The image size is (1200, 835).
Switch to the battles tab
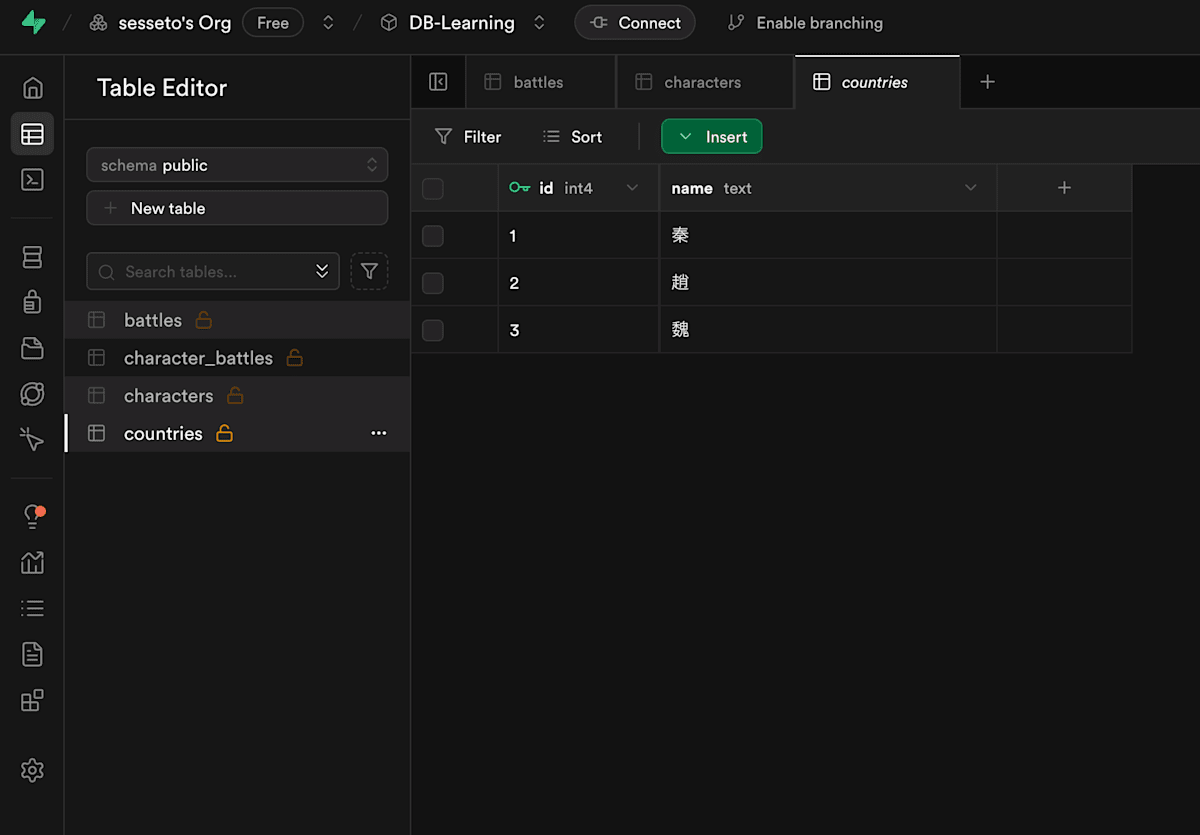pos(540,82)
